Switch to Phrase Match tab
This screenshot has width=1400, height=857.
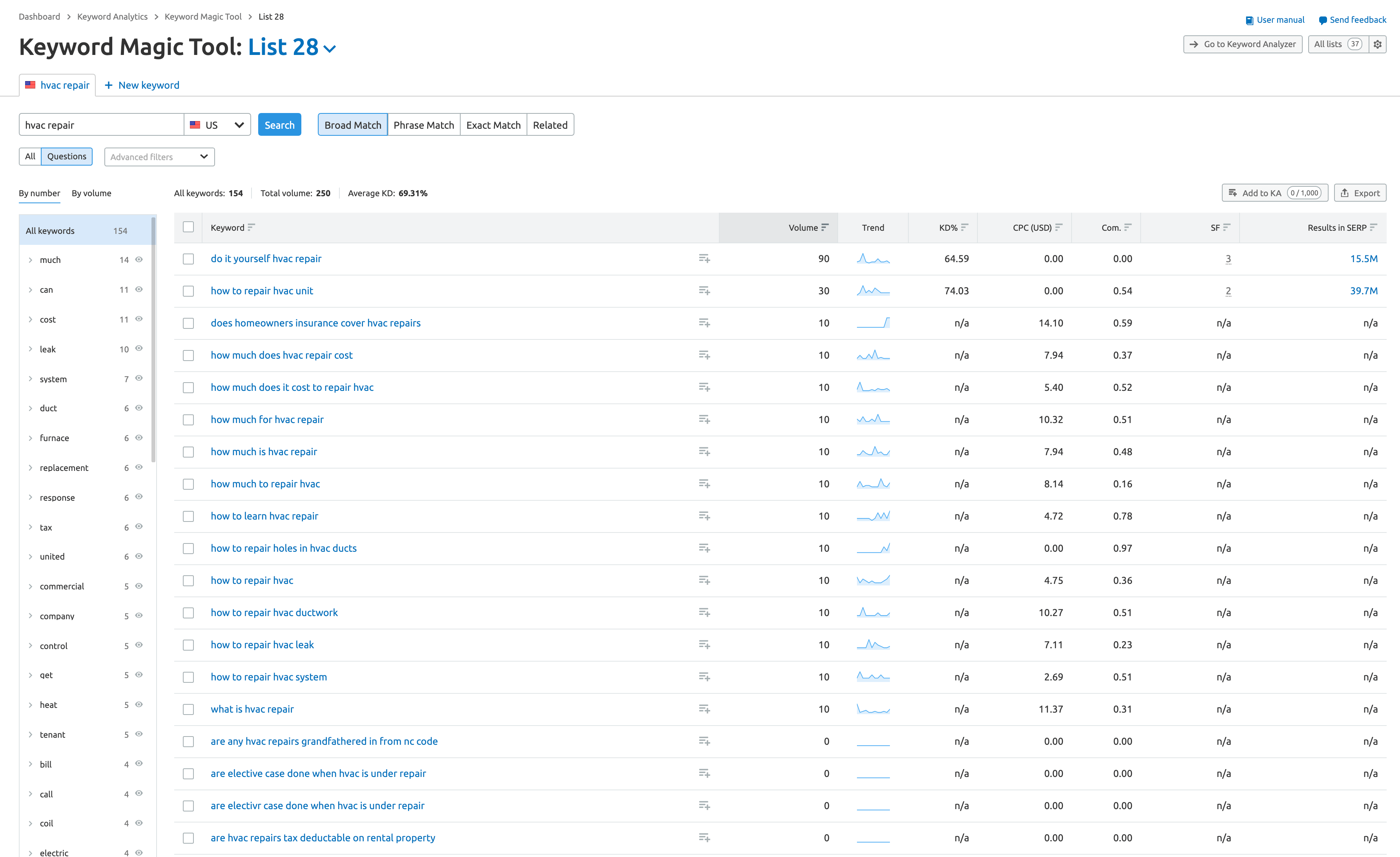click(423, 125)
